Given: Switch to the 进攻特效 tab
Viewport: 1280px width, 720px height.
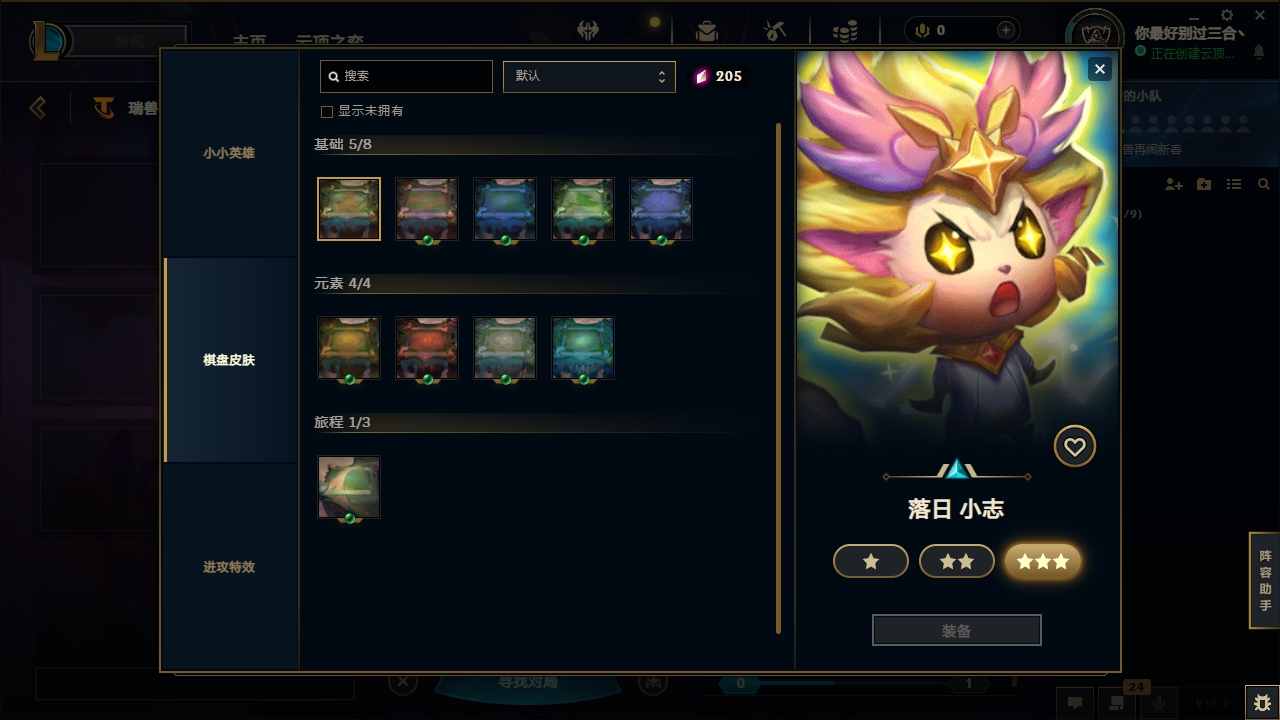Looking at the screenshot, I should point(230,567).
